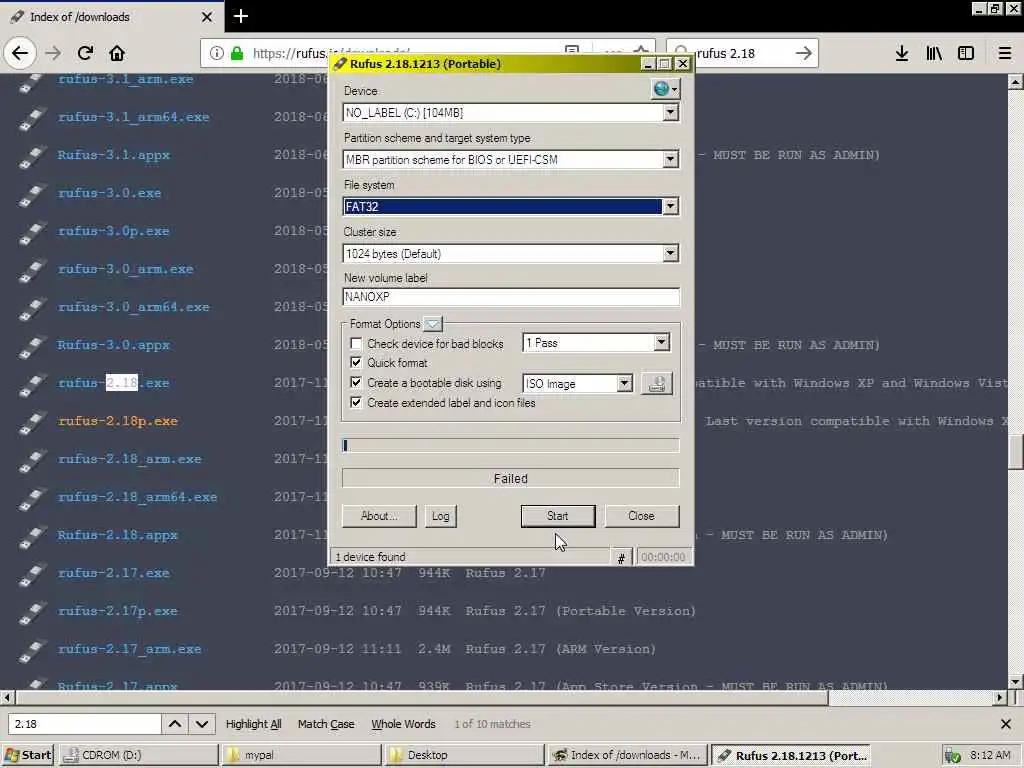
Task: Click the browser search box rufus 2.18
Action: point(742,53)
